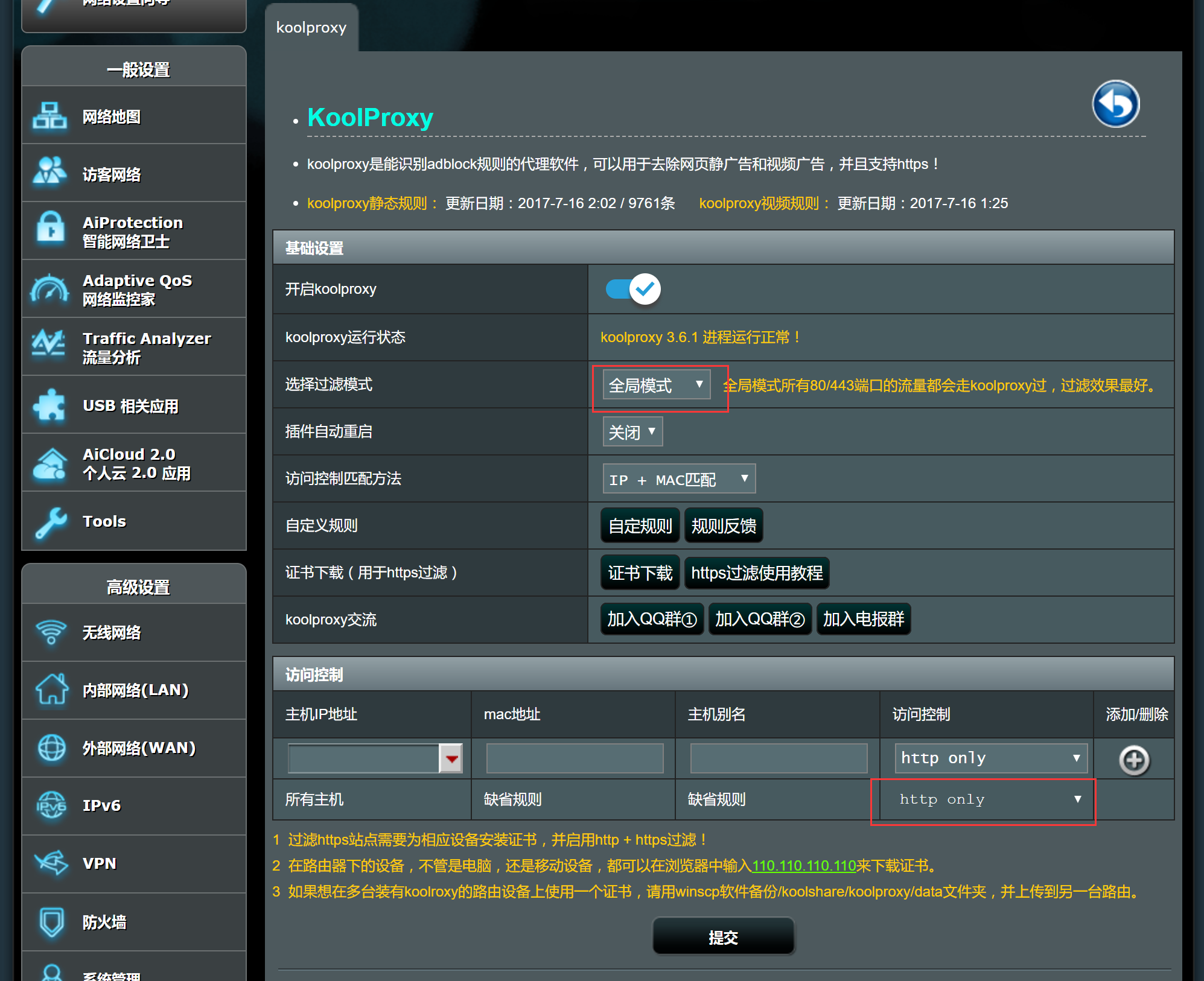The width and height of the screenshot is (1204, 981).
Task: Click the USB 相关应用 puzzle icon
Action: tap(49, 404)
